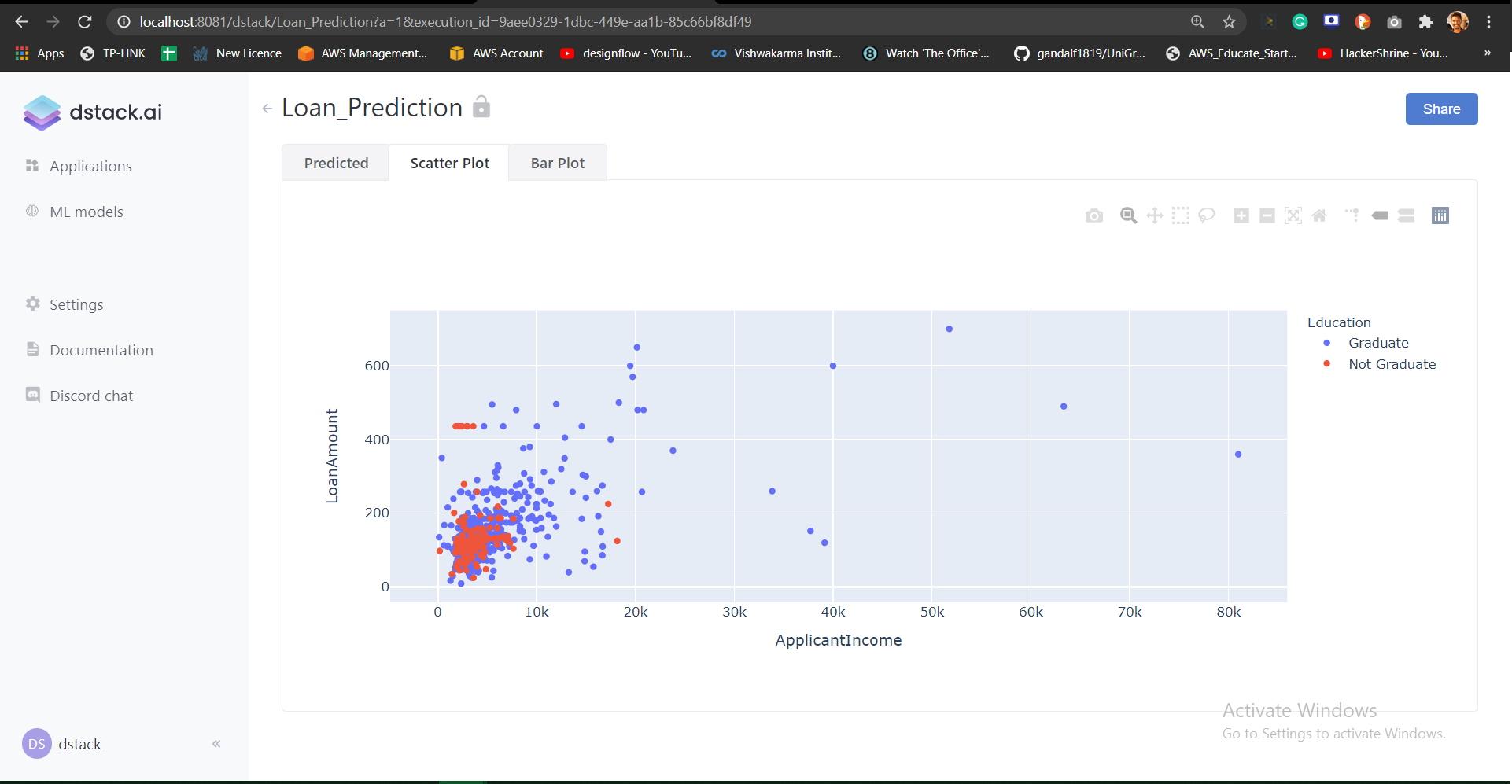
Task: Open the Vishwakarma Instit... bookmark
Action: click(x=776, y=53)
